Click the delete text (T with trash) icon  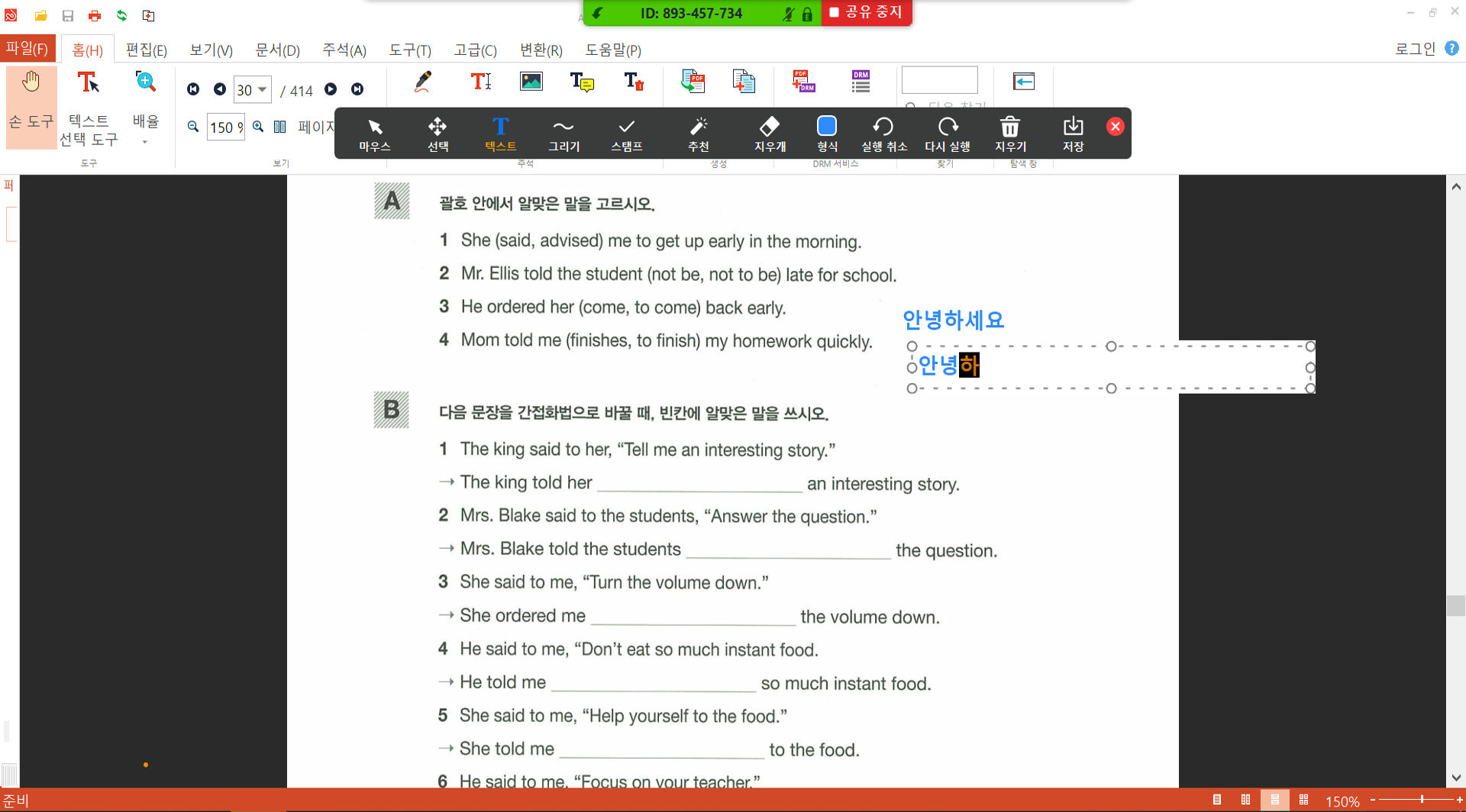pos(634,82)
